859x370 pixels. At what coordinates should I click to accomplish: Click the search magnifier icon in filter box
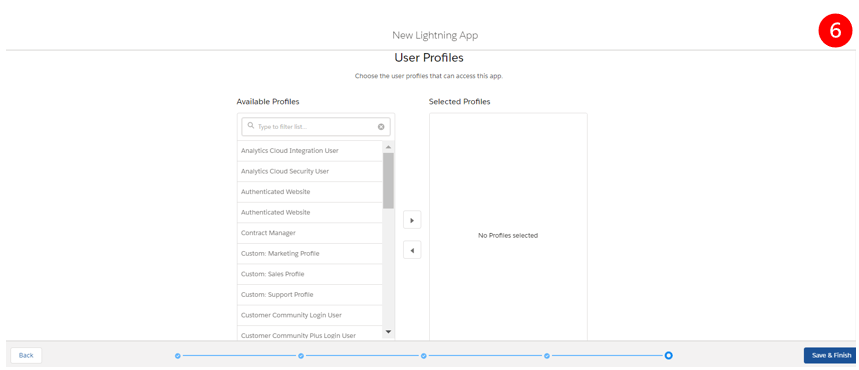251,126
